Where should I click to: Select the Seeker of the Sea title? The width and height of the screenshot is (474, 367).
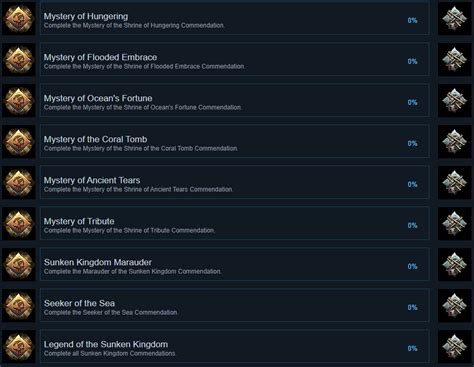(79, 303)
